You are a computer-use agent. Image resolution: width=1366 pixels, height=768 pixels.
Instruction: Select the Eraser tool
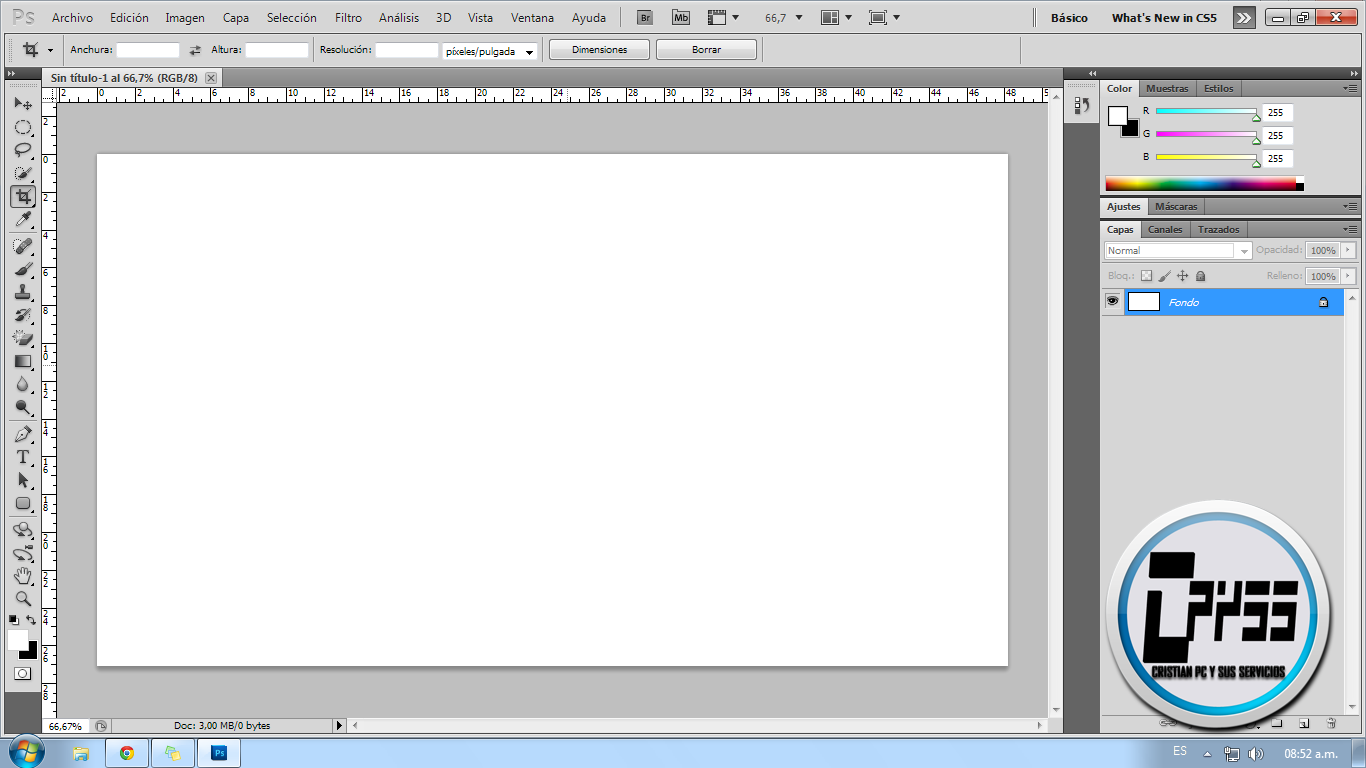(22, 338)
